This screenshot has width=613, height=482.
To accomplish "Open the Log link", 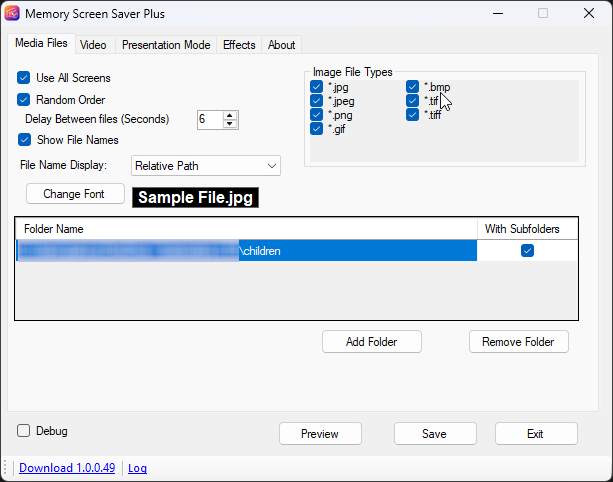I will [138, 468].
